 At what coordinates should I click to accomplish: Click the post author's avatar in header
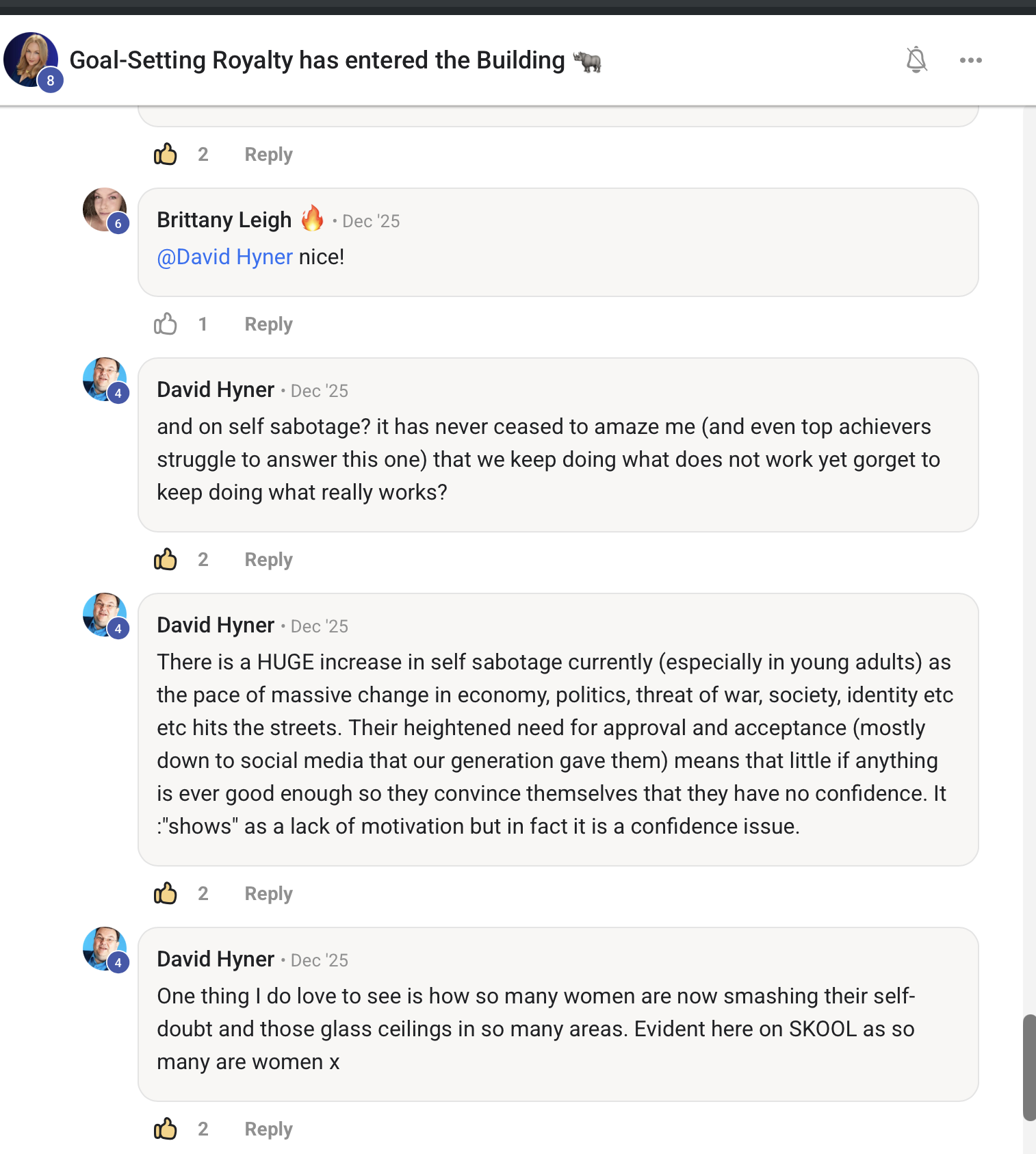(x=31, y=60)
